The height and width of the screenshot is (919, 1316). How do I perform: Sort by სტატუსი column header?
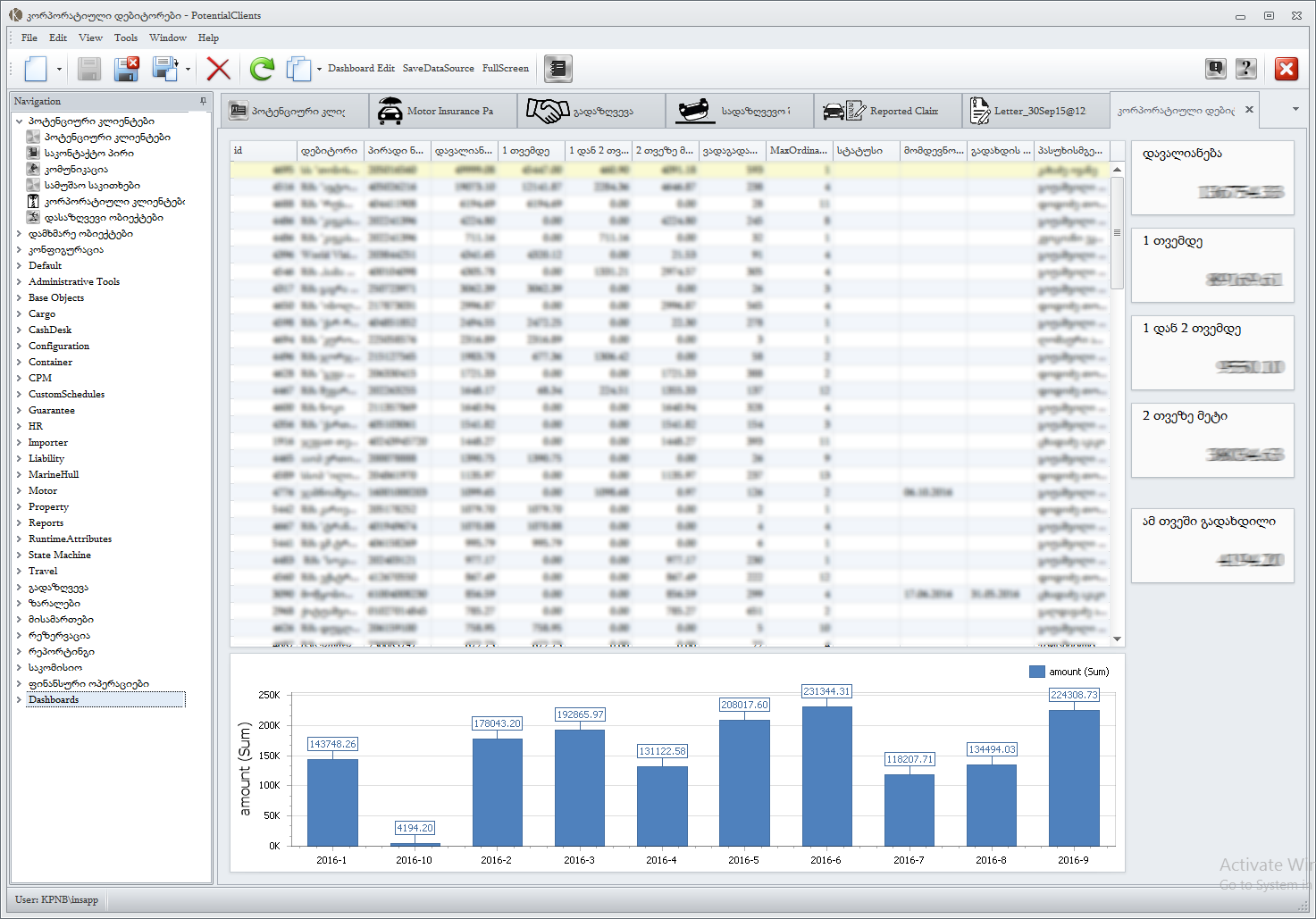[x=867, y=150]
